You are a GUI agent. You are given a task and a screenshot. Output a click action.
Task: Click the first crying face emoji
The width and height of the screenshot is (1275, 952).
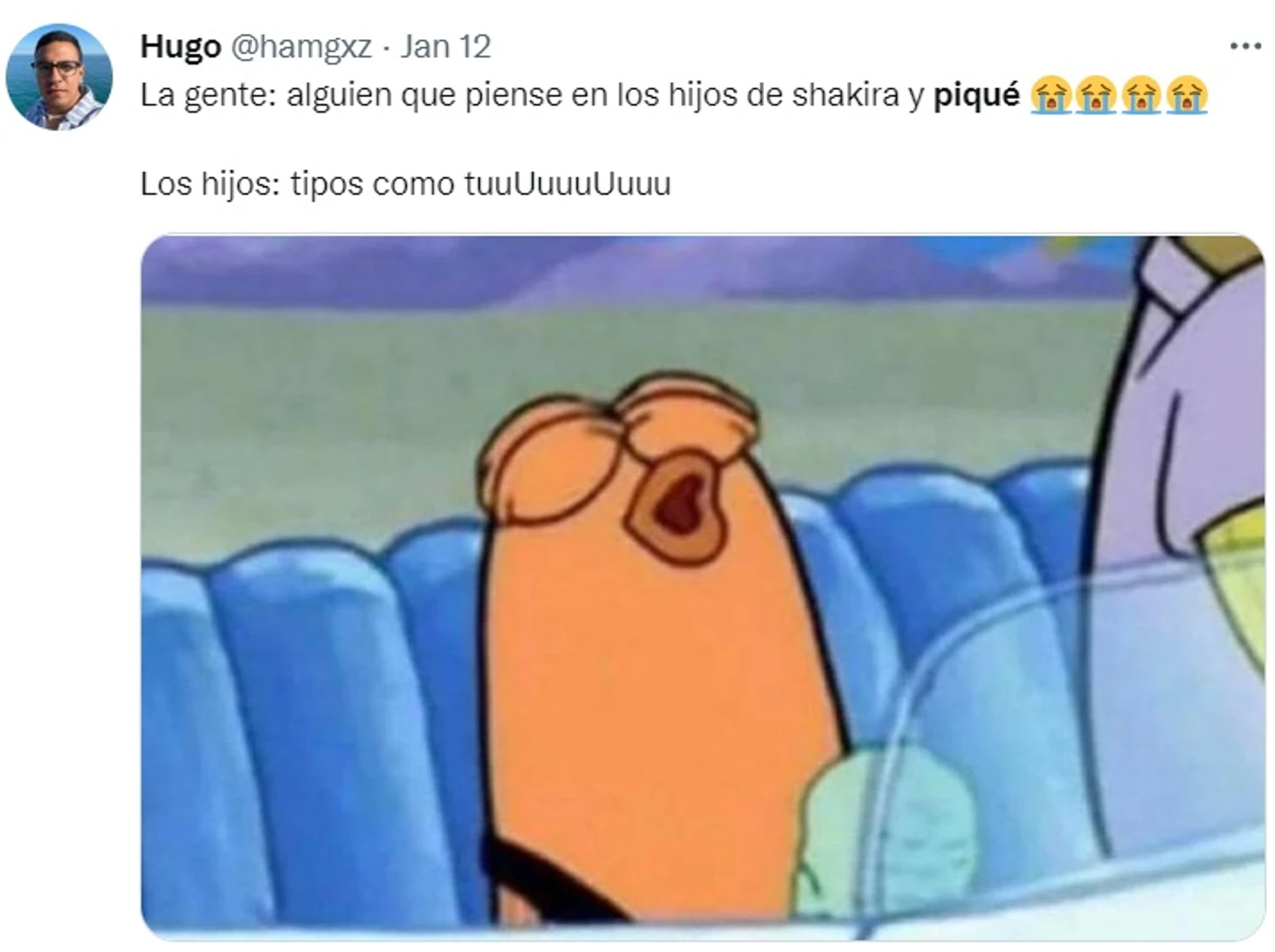pyautogui.click(x=1051, y=95)
